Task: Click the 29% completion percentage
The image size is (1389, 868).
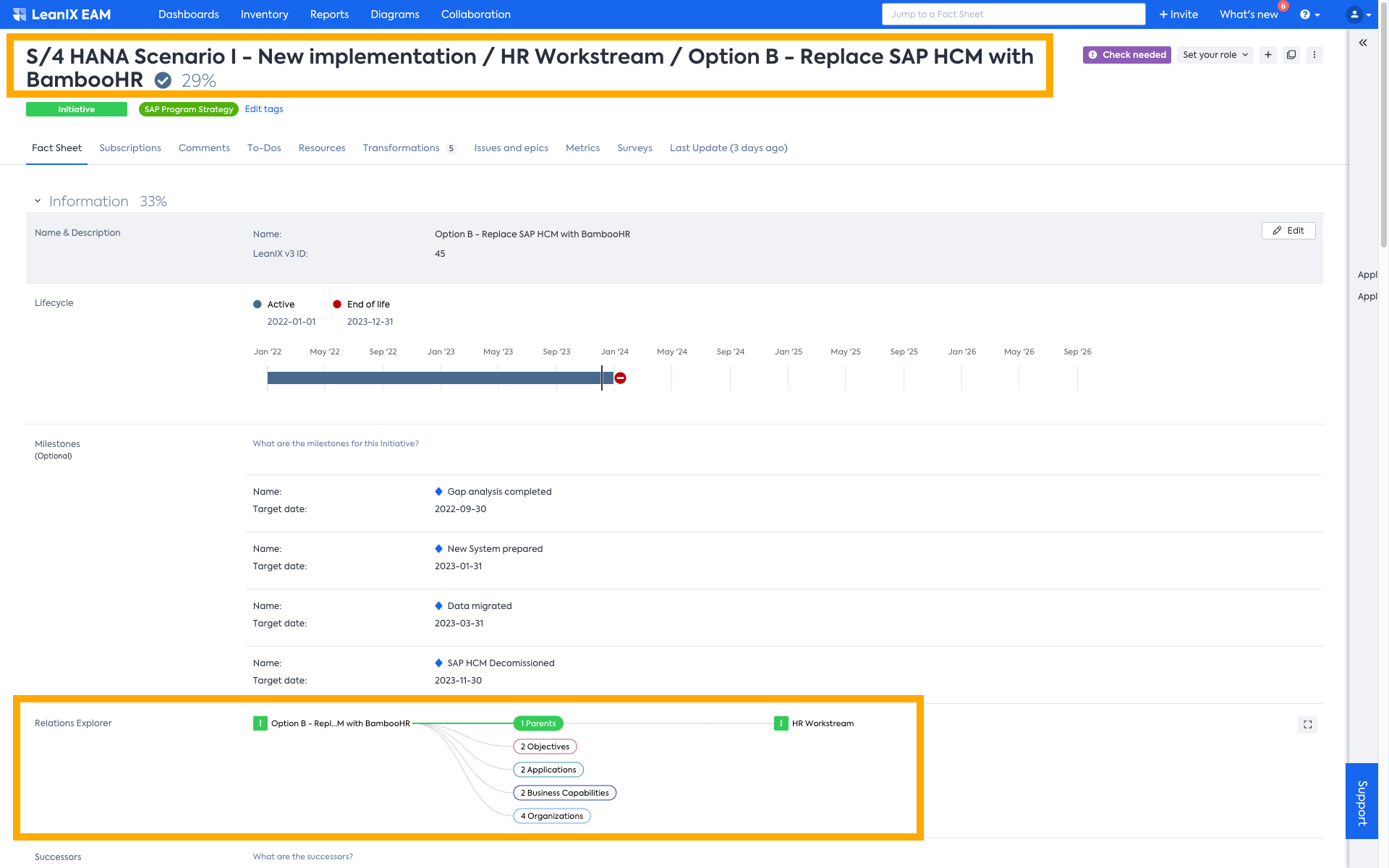Action: tap(199, 81)
